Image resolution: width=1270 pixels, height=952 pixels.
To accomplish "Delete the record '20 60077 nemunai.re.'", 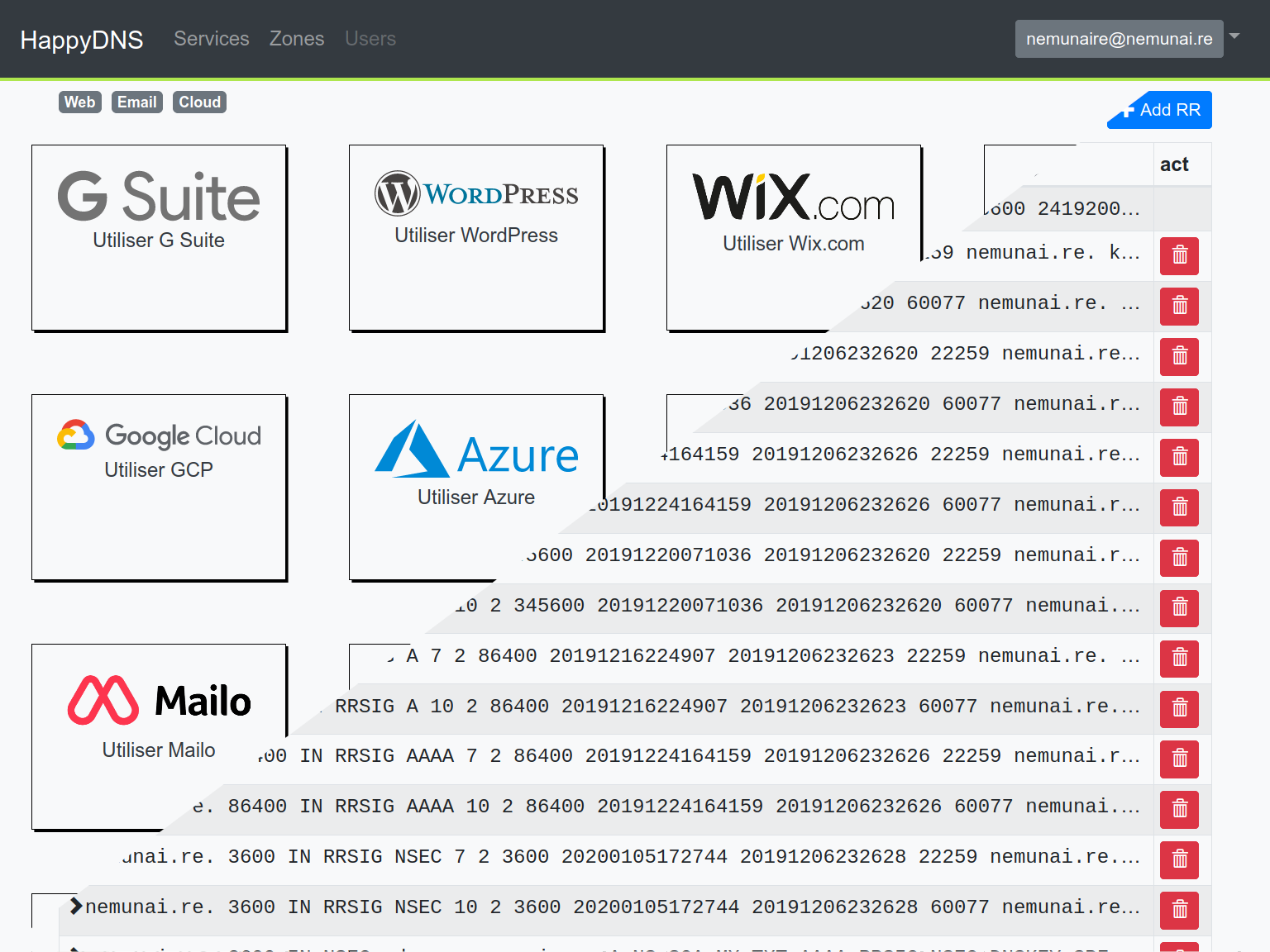I will [x=1179, y=306].
